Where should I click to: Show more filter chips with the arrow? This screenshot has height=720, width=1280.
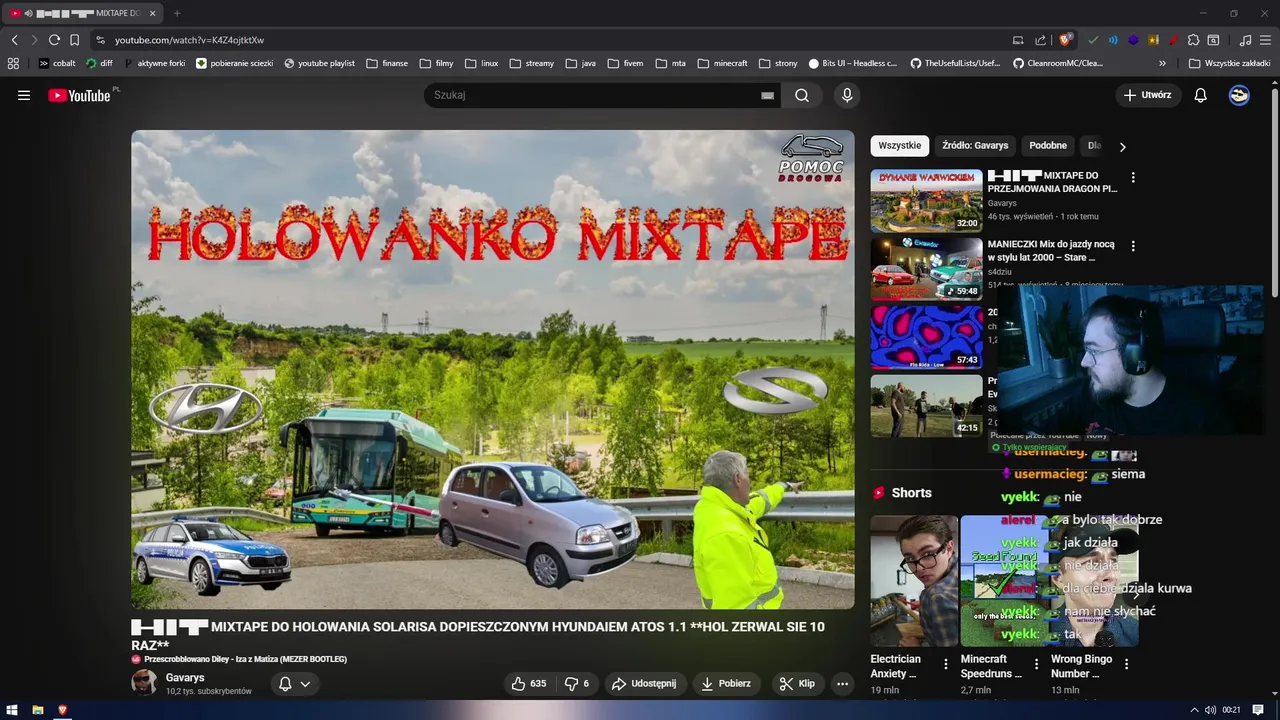[1122, 146]
